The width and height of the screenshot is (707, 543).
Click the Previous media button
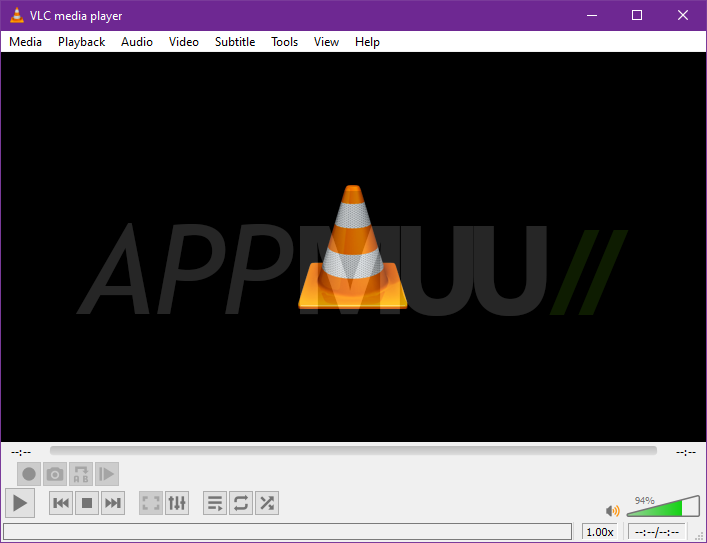61,503
